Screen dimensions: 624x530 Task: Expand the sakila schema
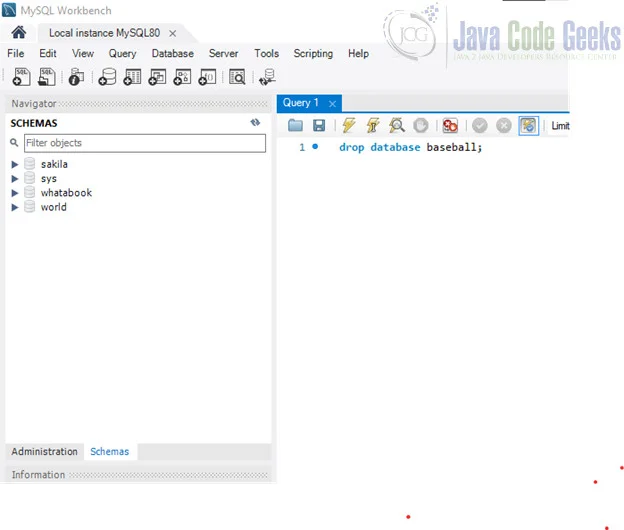(15, 164)
